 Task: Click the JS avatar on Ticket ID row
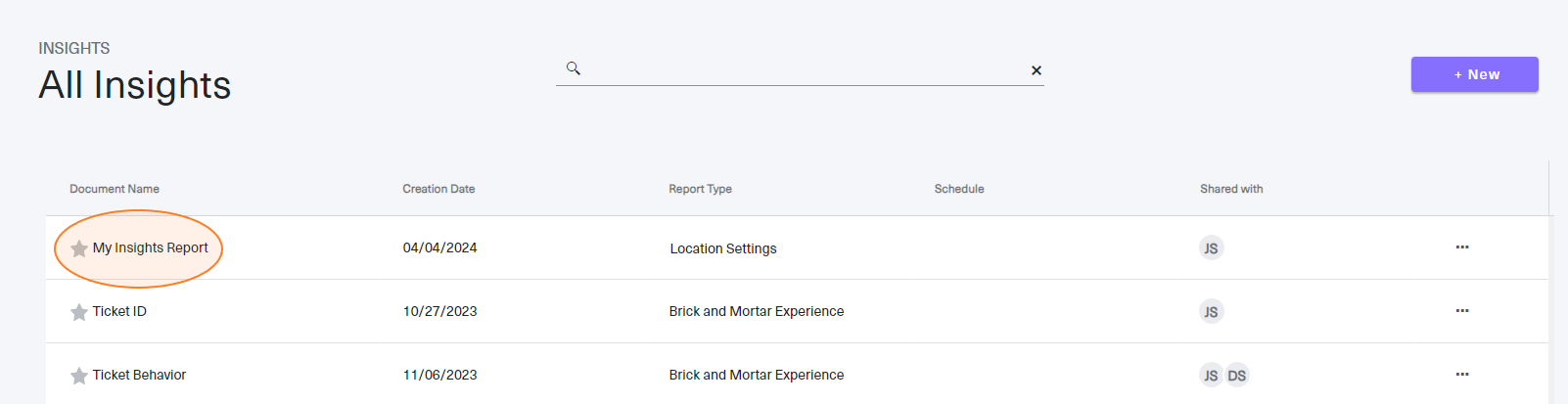coord(1212,312)
